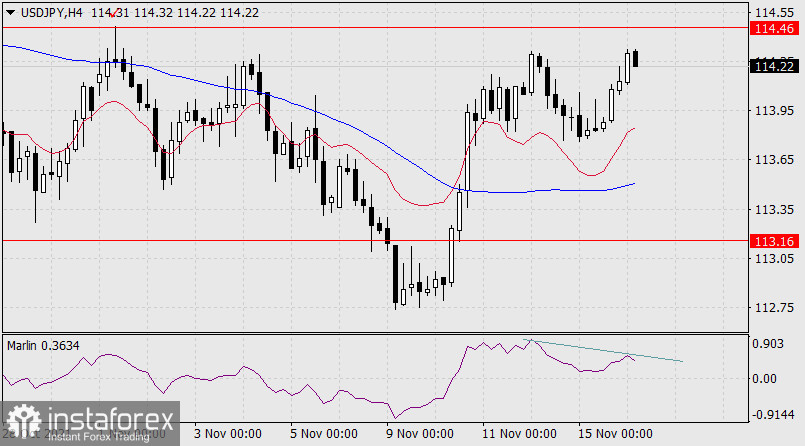805x446 pixels.
Task: Click the instaforex watermark text
Action: coord(104,420)
